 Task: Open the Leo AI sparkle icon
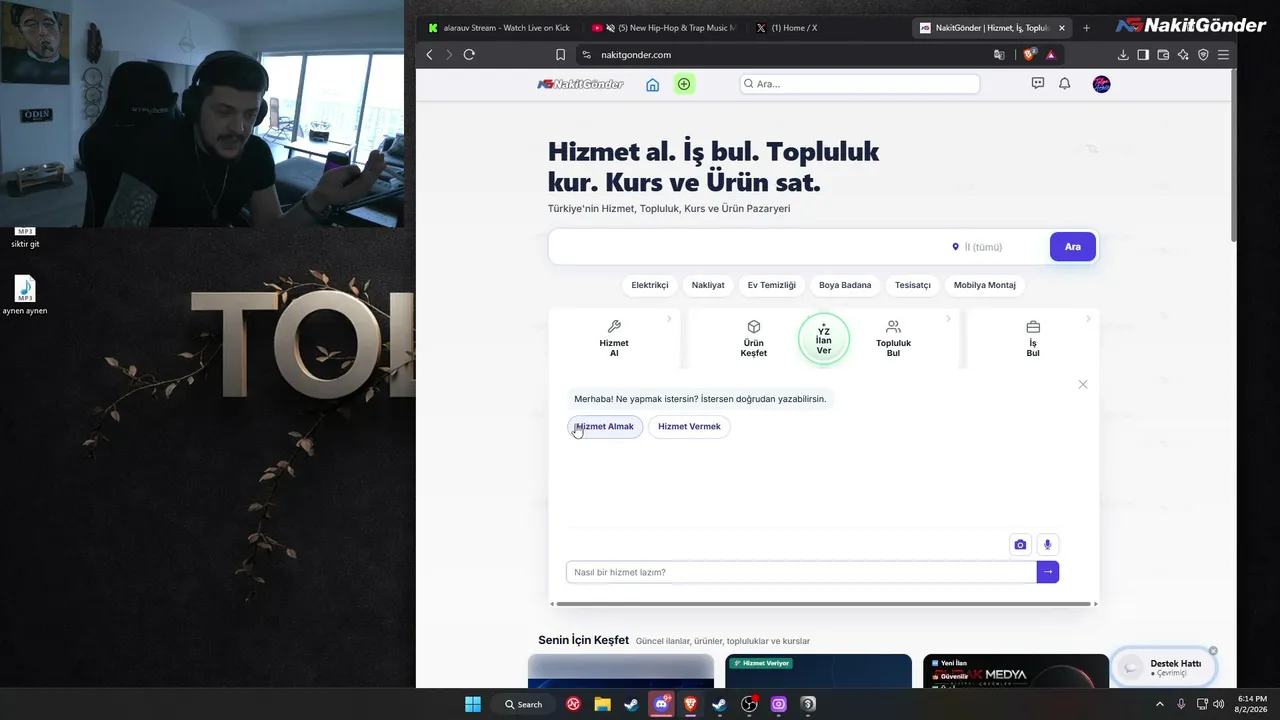pos(1183,55)
